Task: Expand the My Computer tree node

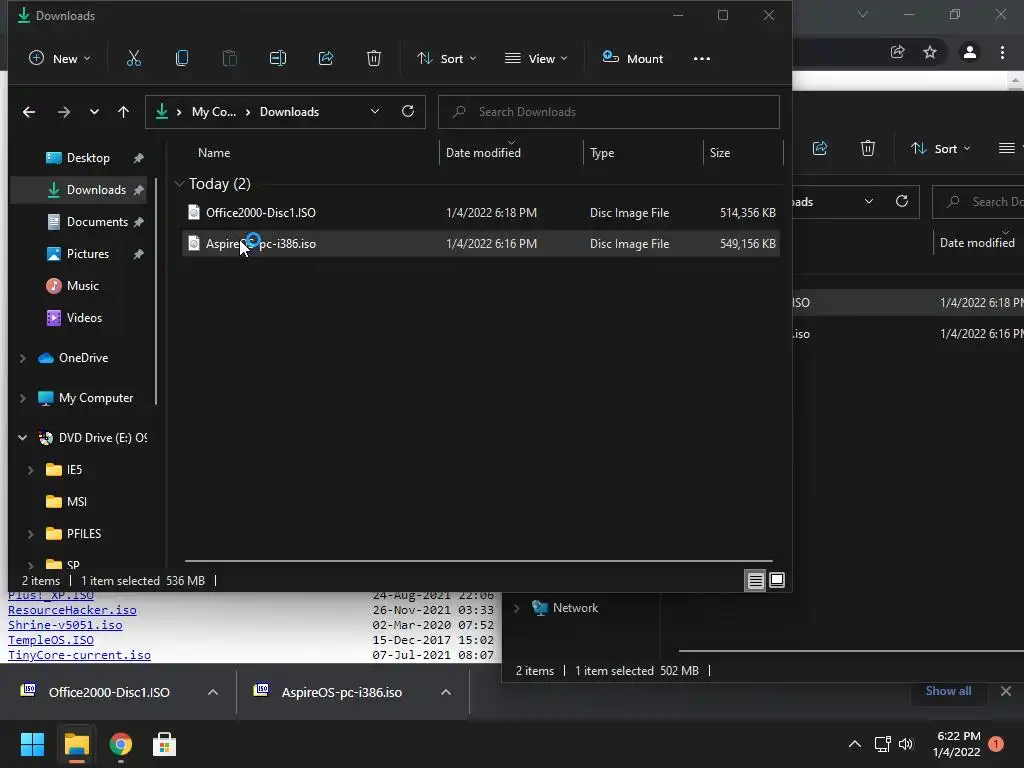Action: [x=23, y=398]
